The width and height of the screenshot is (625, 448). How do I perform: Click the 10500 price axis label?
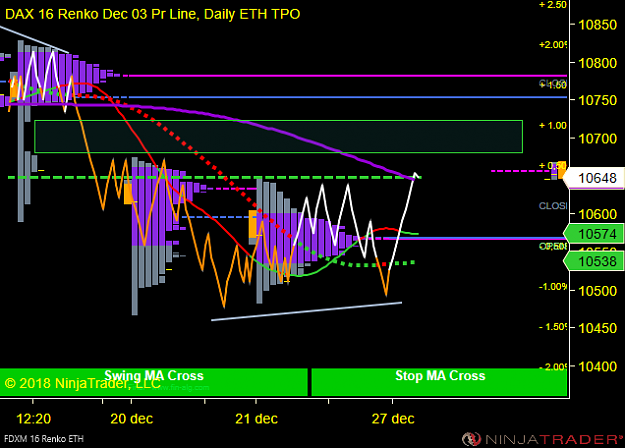[x=597, y=291]
